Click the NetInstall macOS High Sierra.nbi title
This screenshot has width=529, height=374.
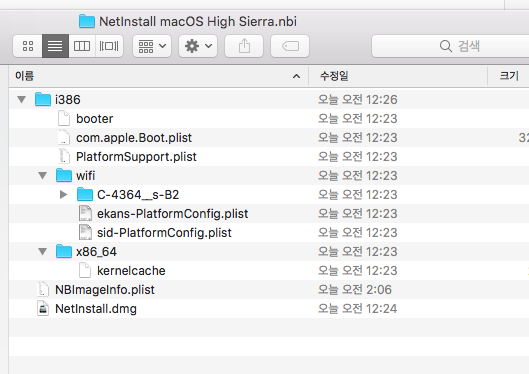coord(198,22)
